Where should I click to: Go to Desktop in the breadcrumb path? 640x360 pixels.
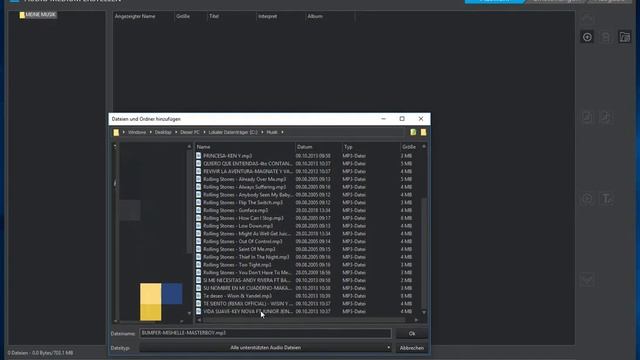point(163,132)
